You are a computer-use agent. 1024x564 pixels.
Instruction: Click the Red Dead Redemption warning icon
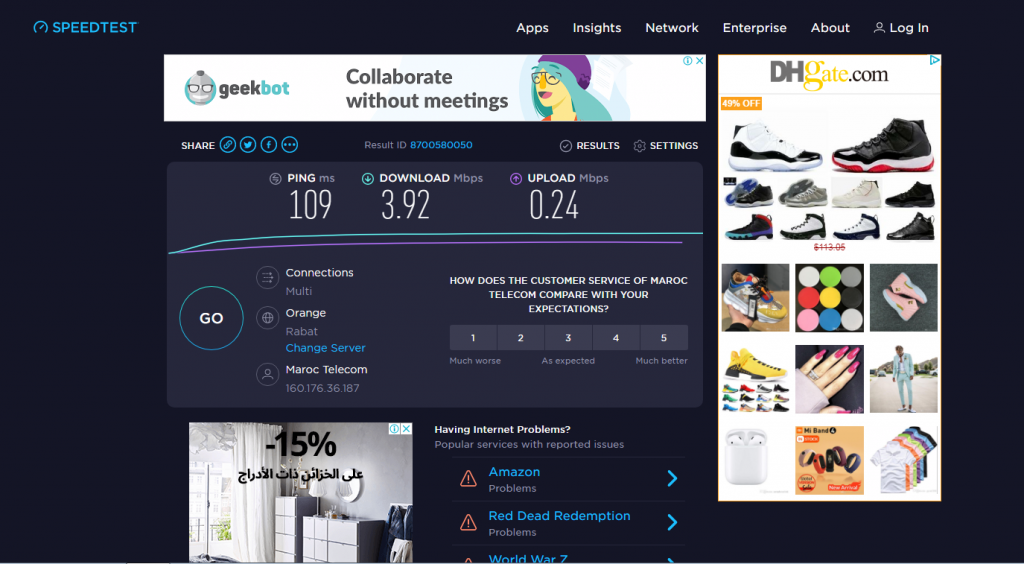pos(468,523)
